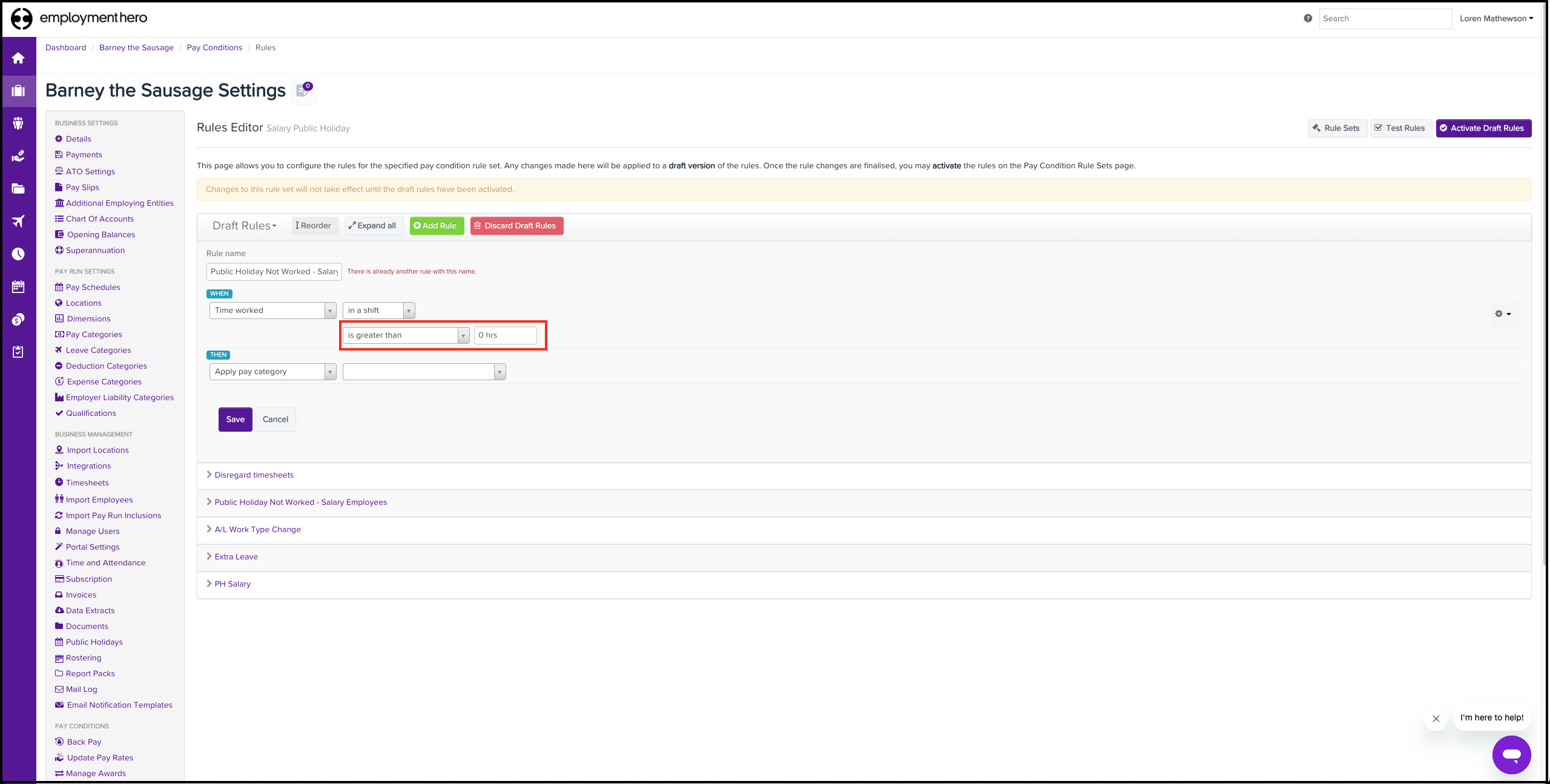Open Pay Categories settings link
1550x784 pixels.
pos(94,334)
